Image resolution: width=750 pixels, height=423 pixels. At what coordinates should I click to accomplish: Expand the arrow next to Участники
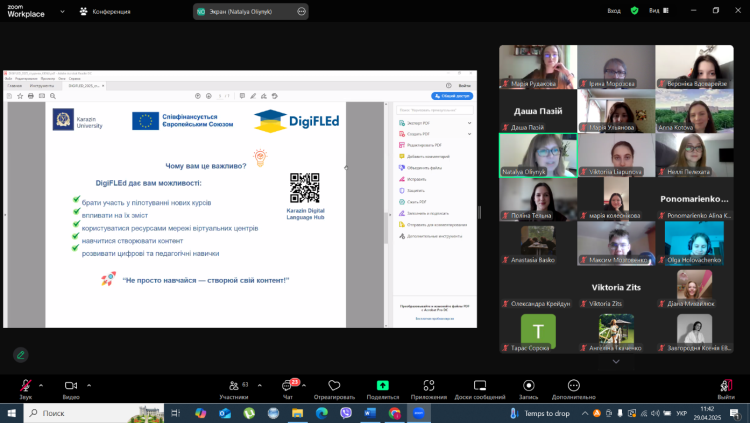tap(260, 385)
